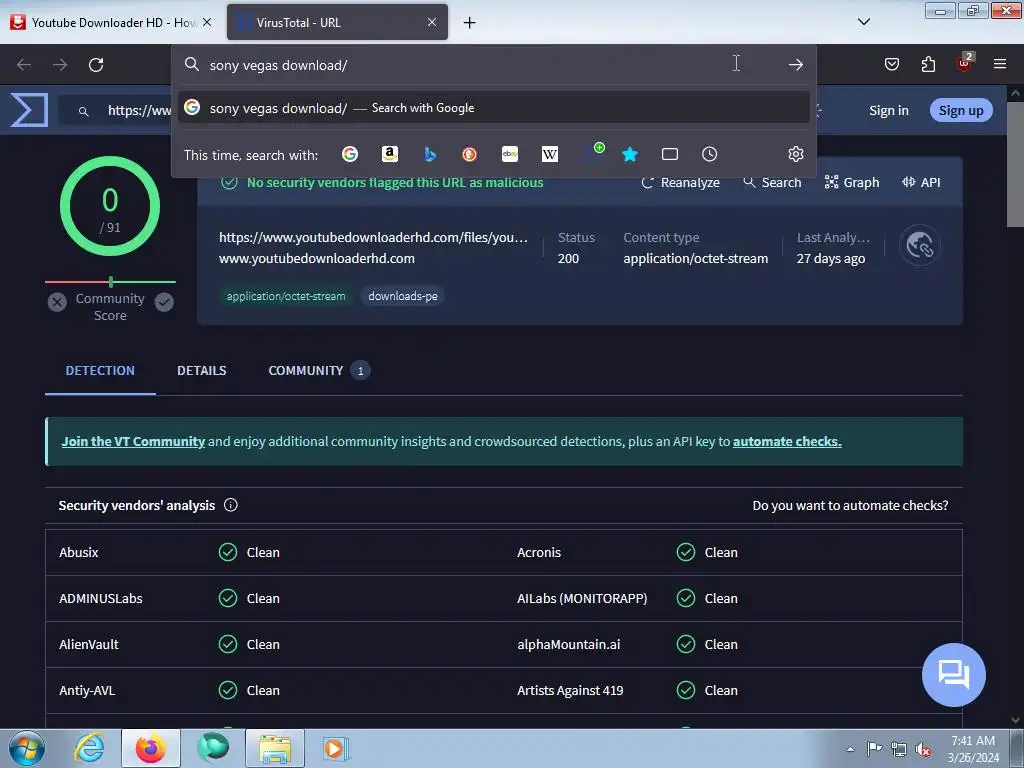This screenshot has height=768, width=1024.
Task: Switch to Youtube Downloader HD browser tab
Action: 111,22
